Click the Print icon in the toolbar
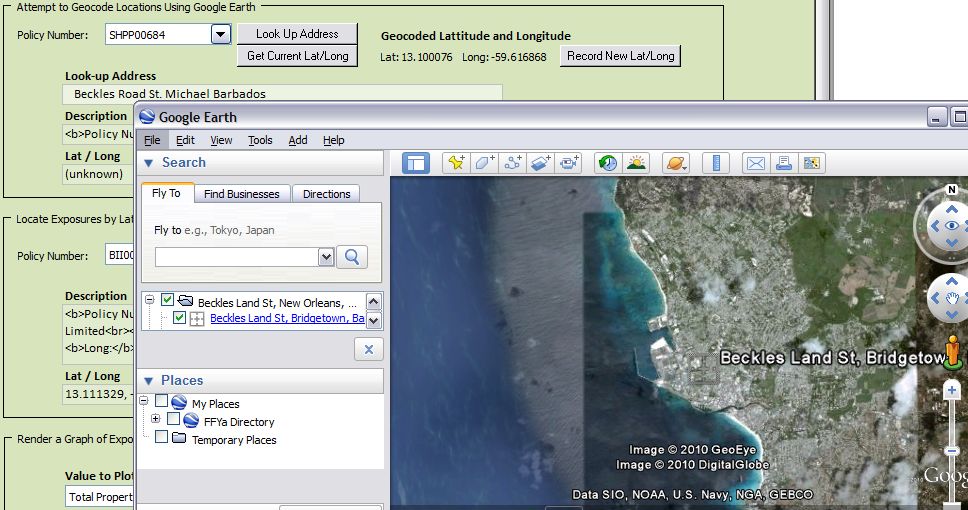The image size is (968, 510). 784,163
